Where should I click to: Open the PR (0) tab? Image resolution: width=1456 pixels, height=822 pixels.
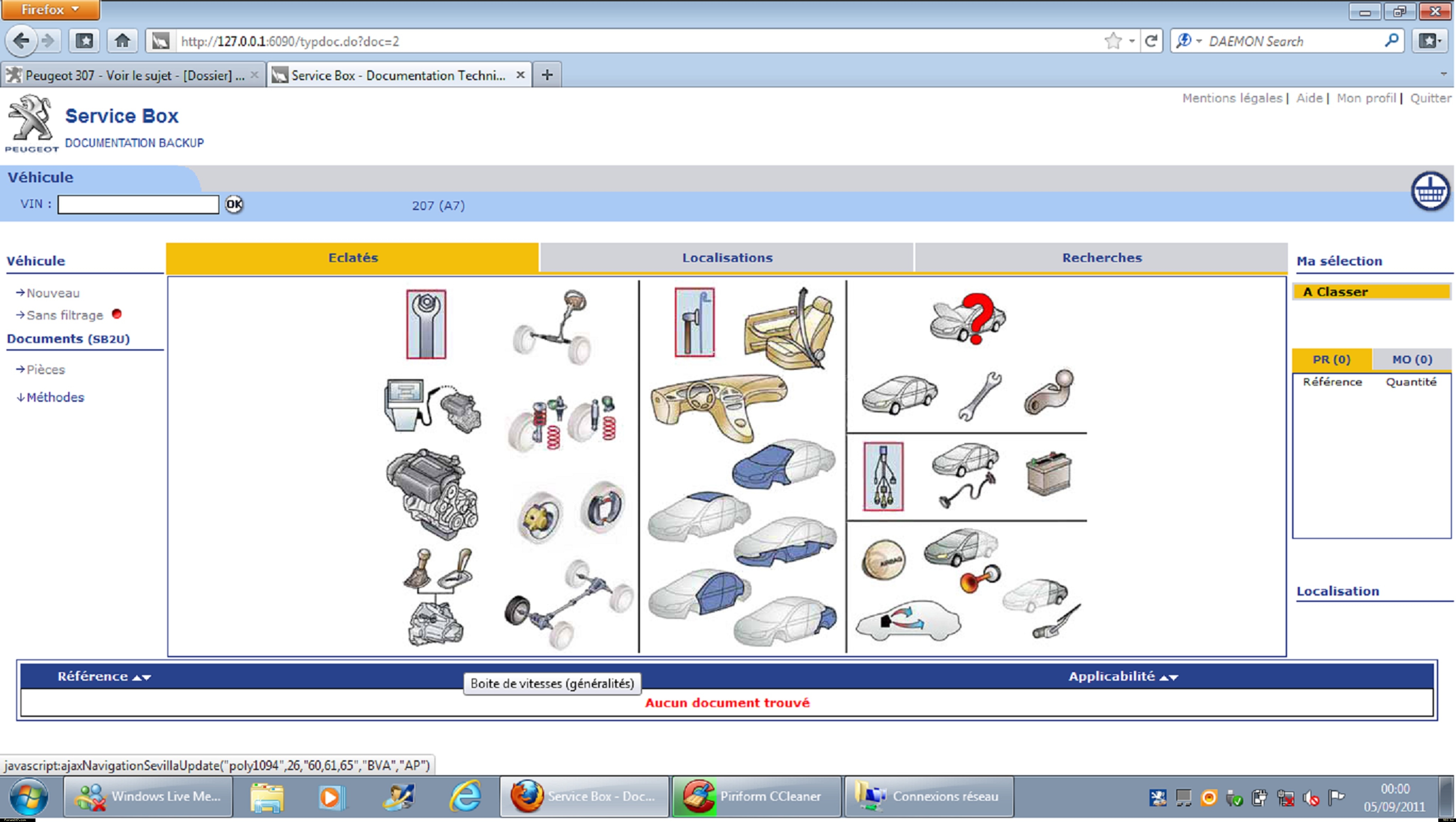1332,360
